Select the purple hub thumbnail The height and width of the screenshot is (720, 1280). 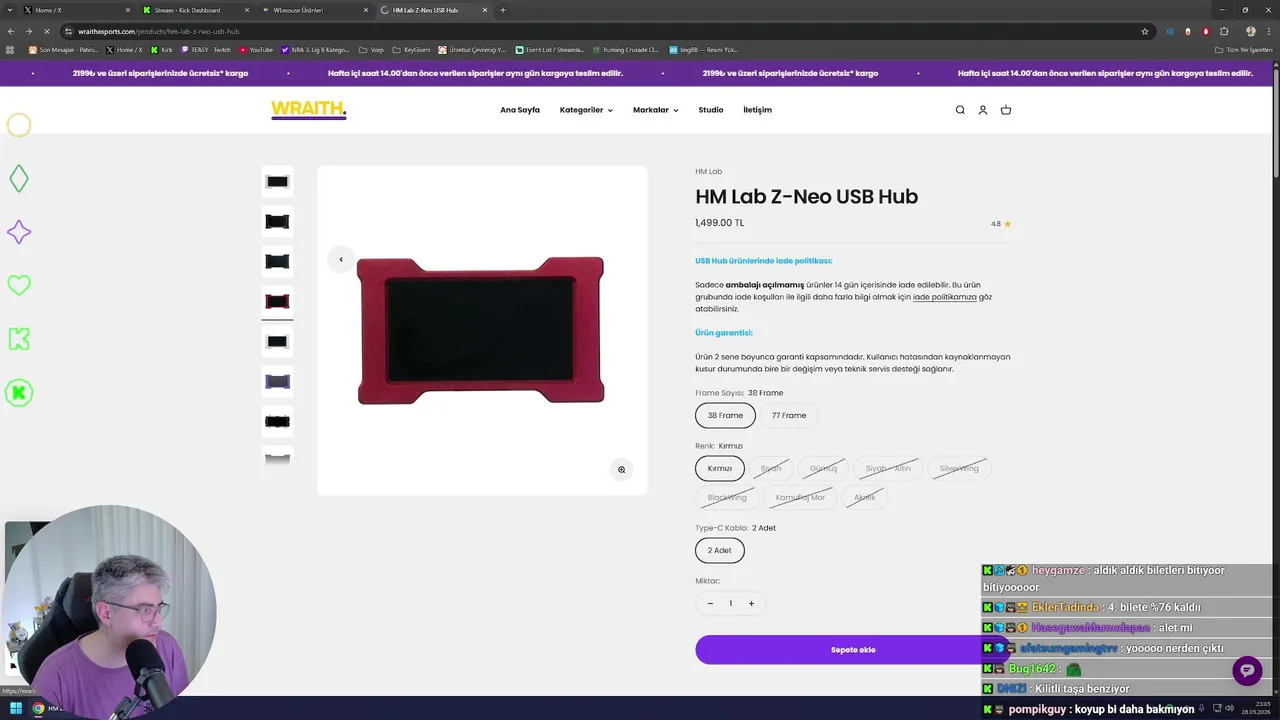coord(277,381)
